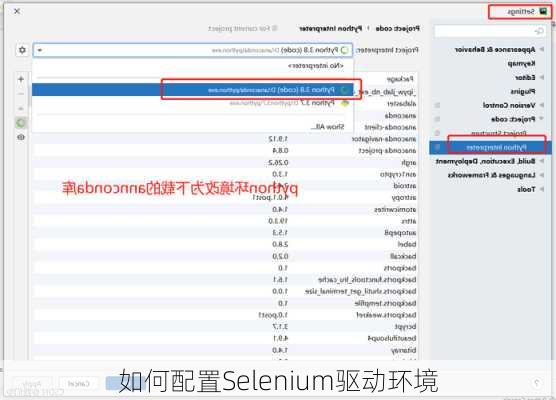Screen dimensions: 556x400
Task: Select the asn1crypto package row
Action: pyautogui.click(x=225, y=174)
